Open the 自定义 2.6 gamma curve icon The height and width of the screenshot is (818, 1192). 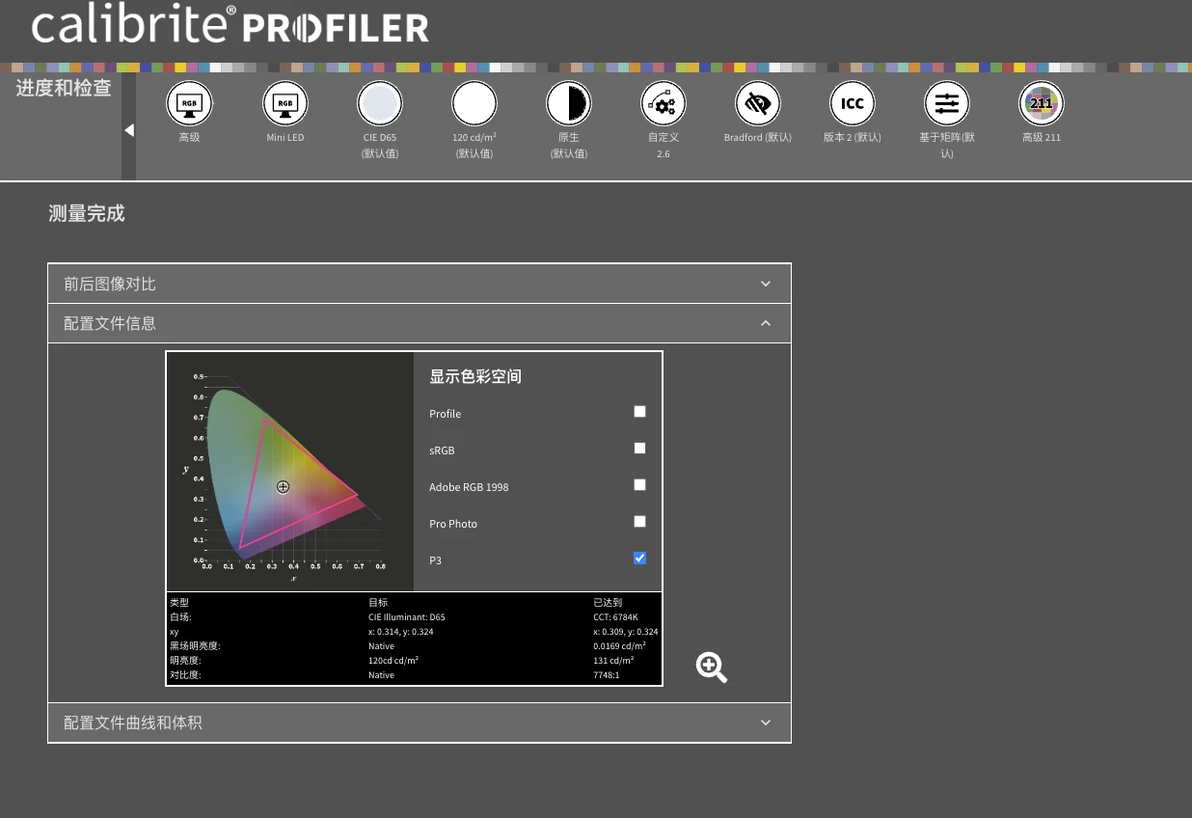tap(663, 103)
